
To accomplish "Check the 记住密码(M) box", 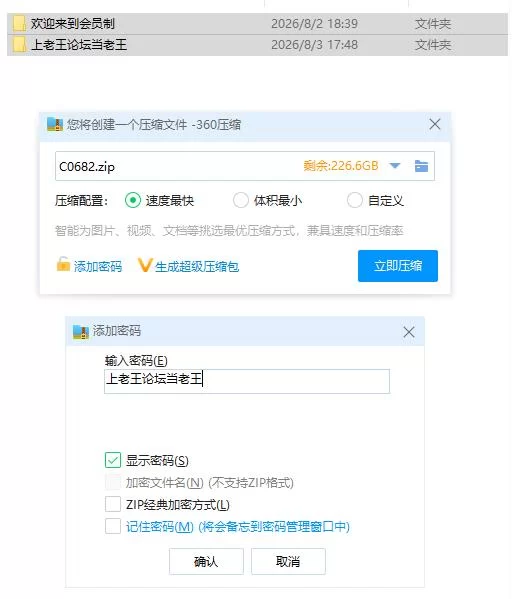I will click(x=113, y=526).
